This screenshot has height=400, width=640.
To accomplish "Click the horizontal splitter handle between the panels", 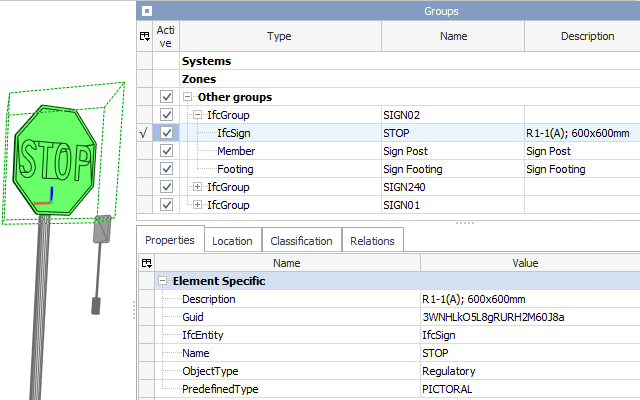I will tap(463, 221).
